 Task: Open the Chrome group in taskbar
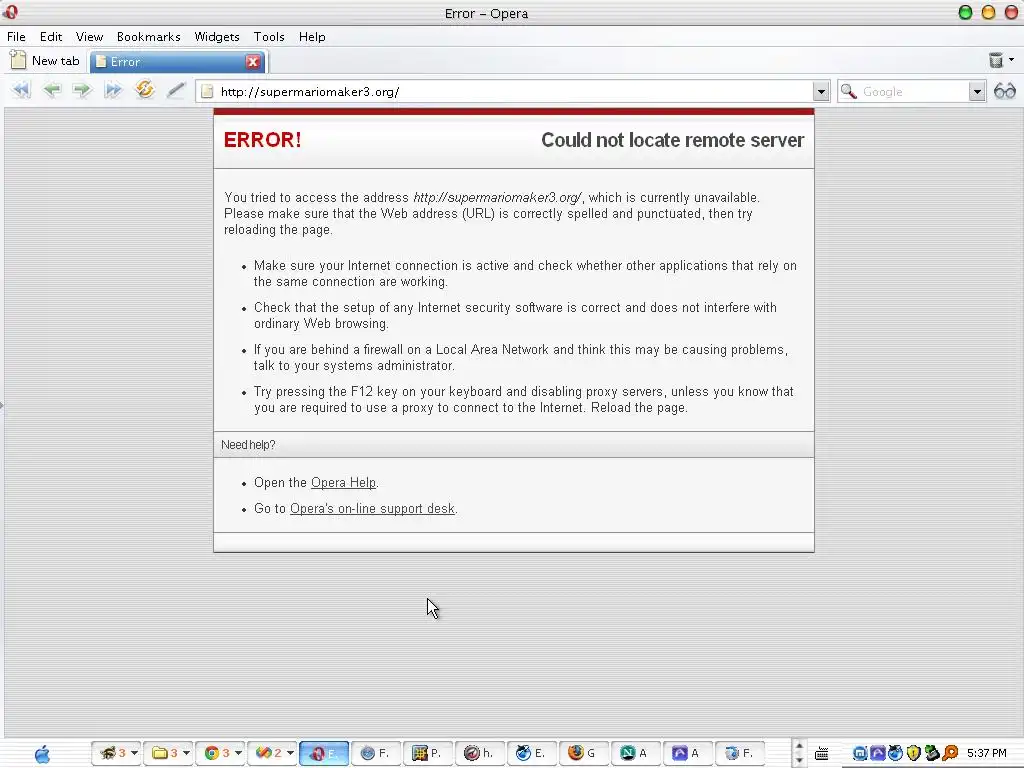tap(219, 753)
